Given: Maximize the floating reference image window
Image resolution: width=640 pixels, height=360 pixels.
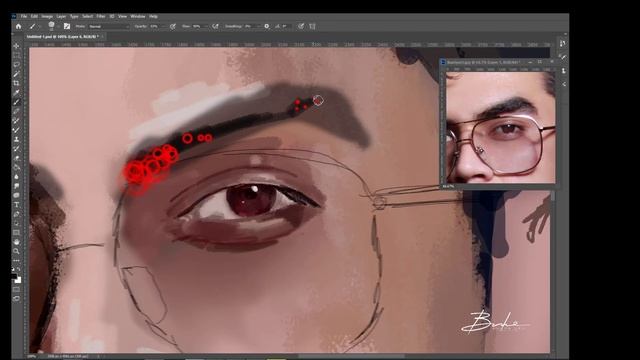Looking at the screenshot, I should 540,62.
